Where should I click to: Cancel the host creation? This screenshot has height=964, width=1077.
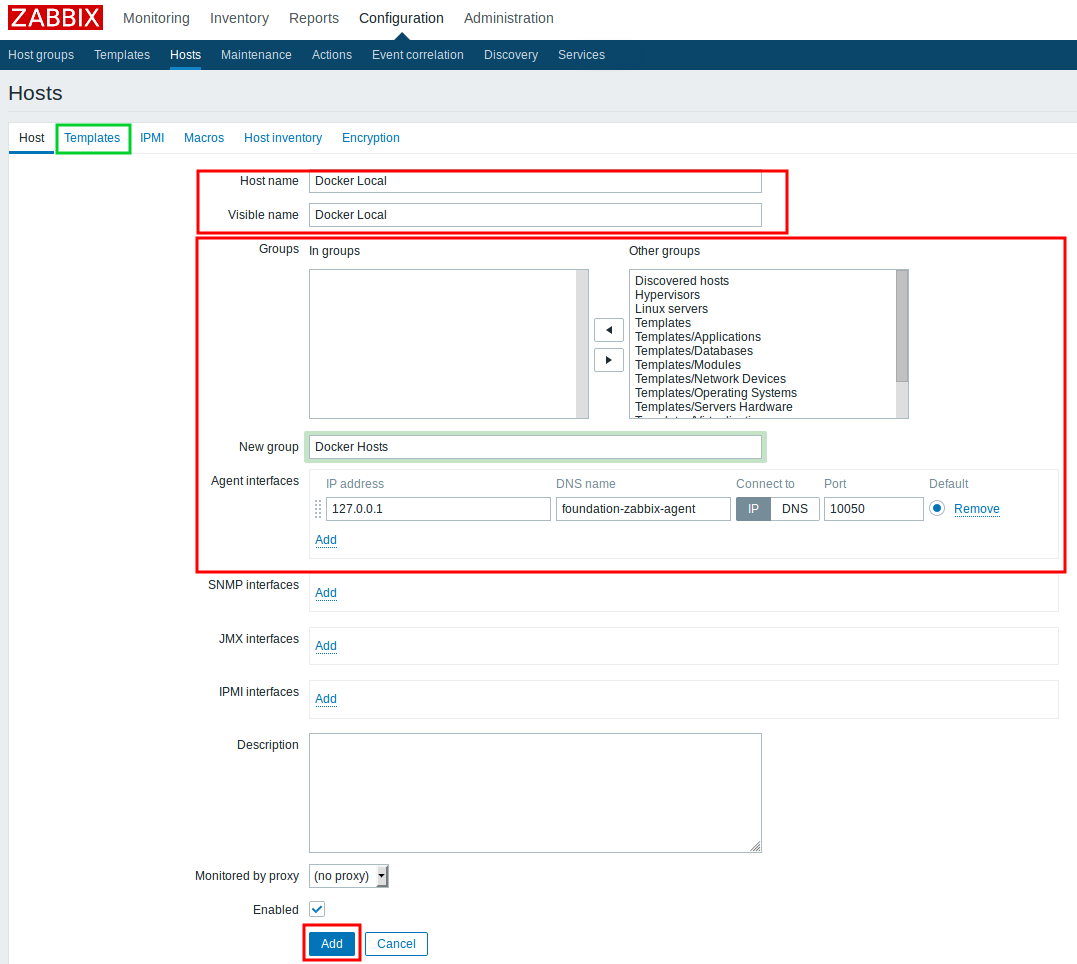(396, 944)
